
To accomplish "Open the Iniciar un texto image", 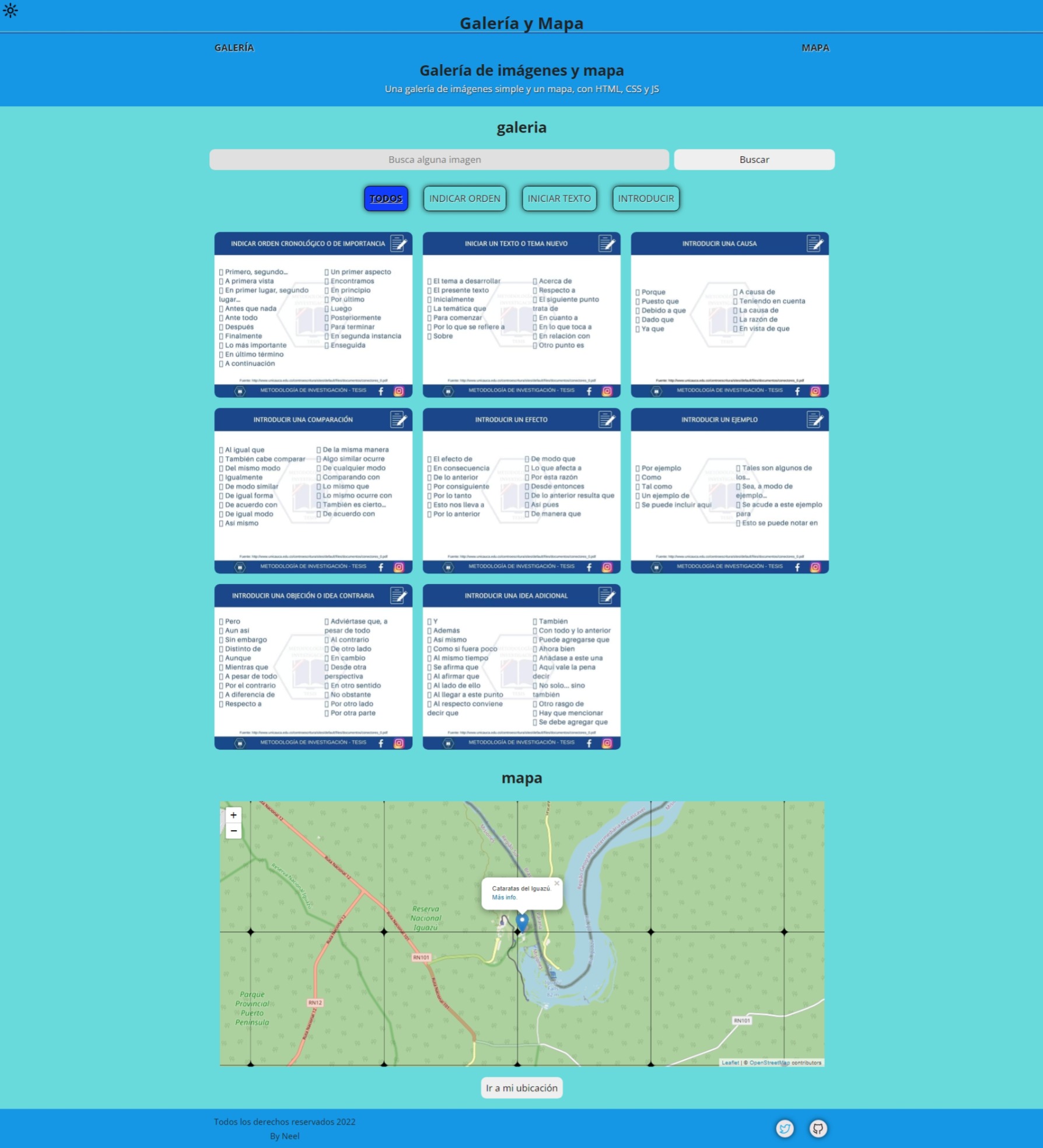I will (521, 314).
